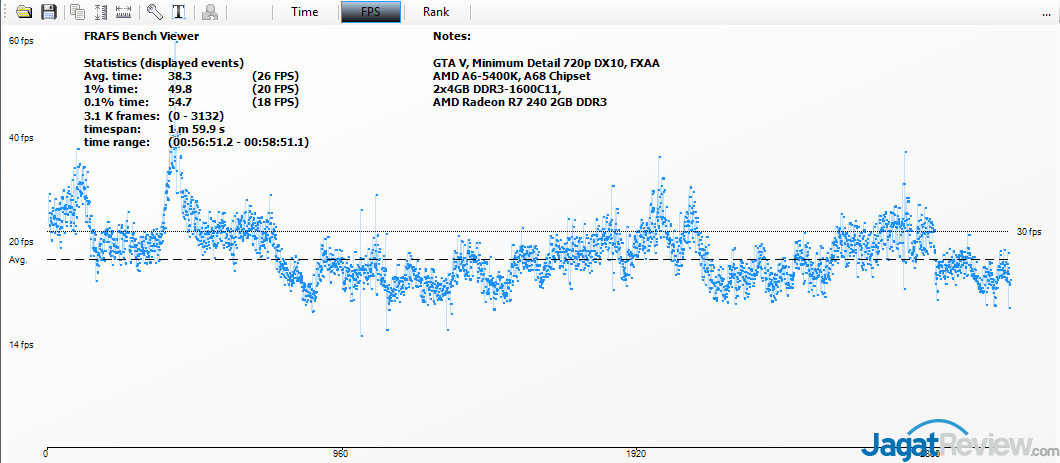This screenshot has width=1060, height=463.
Task: Click the Notes heading on the chart
Action: tap(453, 36)
